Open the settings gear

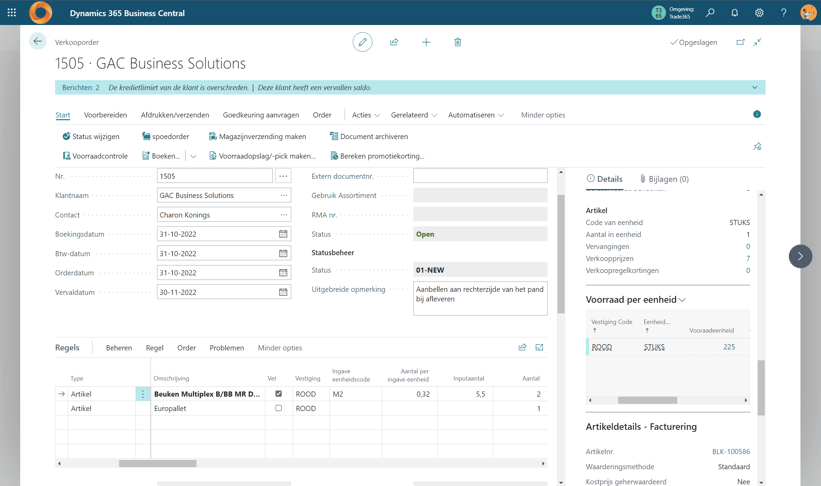(x=759, y=13)
